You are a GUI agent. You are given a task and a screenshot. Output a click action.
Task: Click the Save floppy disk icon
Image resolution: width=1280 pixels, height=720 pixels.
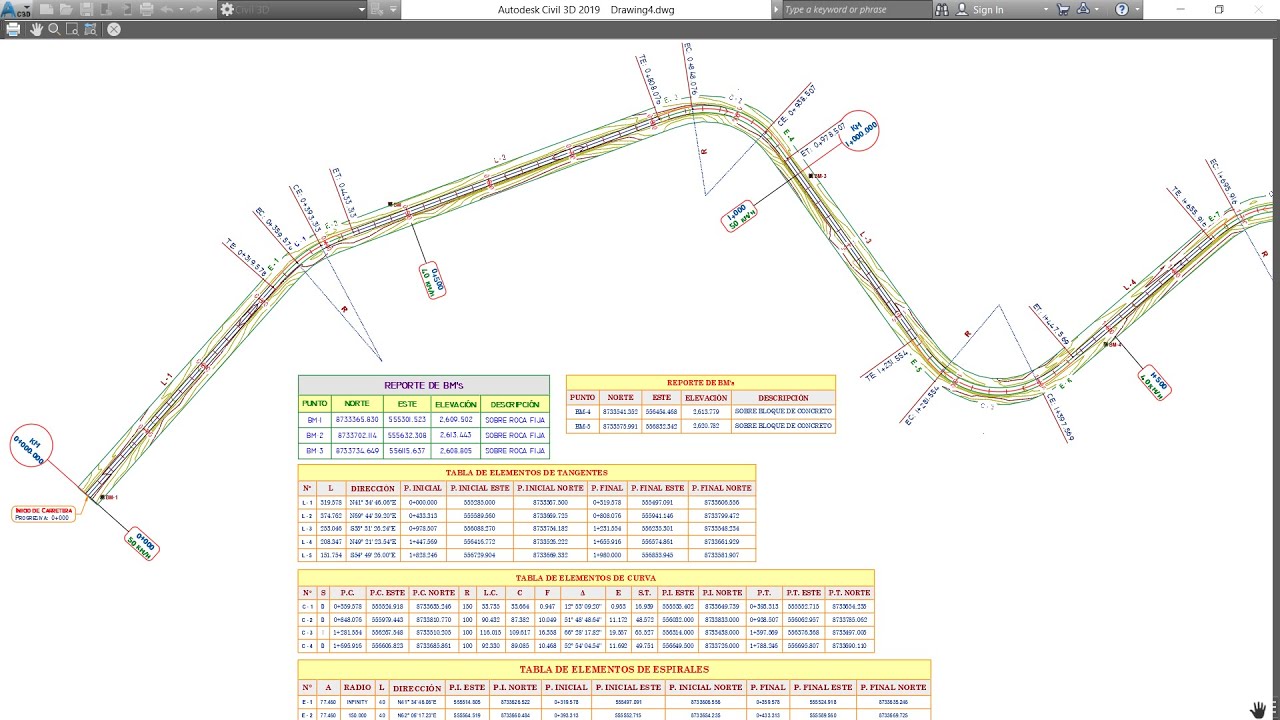pos(87,9)
